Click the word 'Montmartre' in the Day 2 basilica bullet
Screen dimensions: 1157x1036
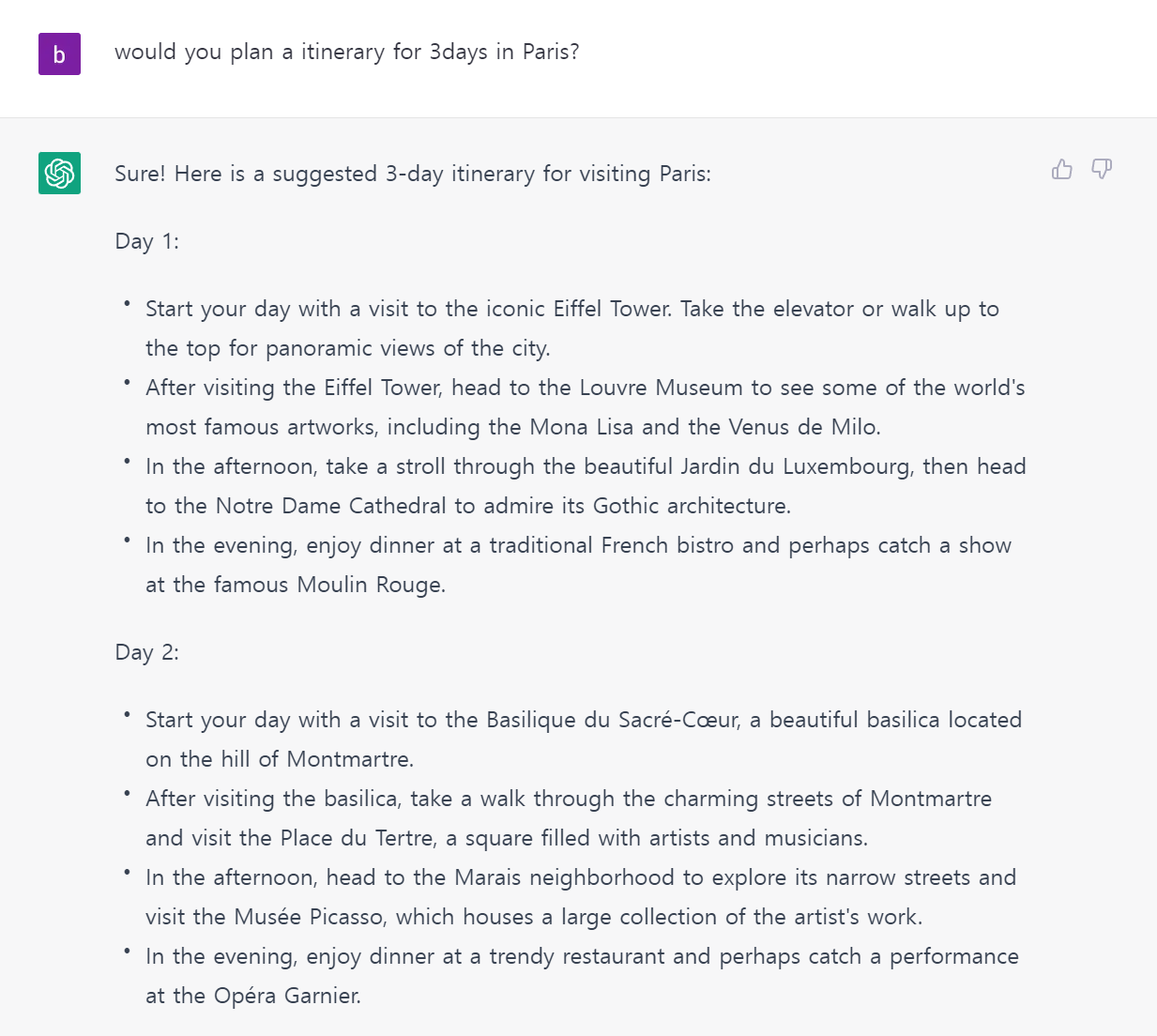349,759
